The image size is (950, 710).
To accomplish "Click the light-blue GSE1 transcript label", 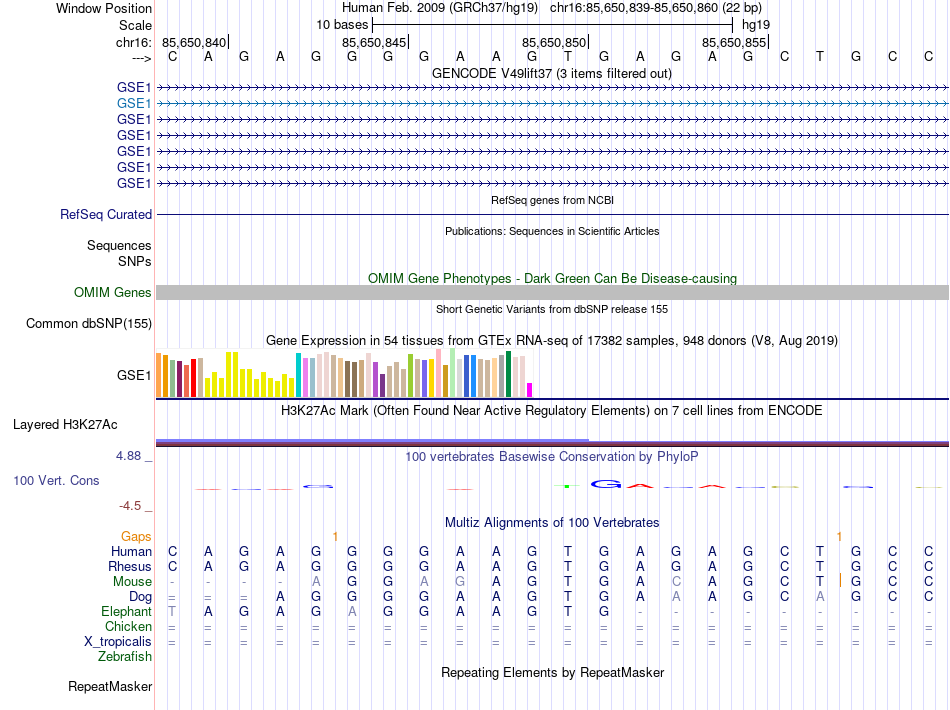I will [133, 103].
